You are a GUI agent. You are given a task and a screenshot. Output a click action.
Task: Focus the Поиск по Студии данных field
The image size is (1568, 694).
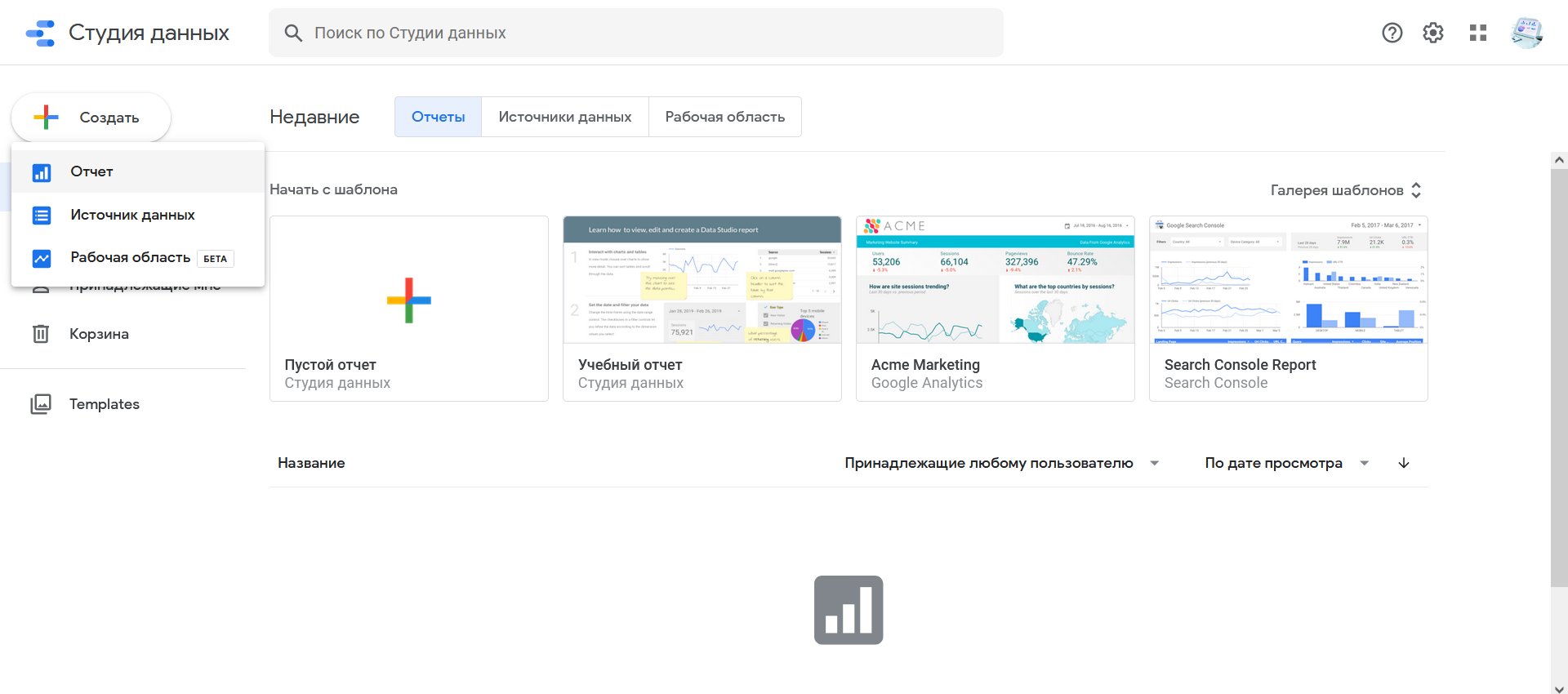(x=636, y=33)
